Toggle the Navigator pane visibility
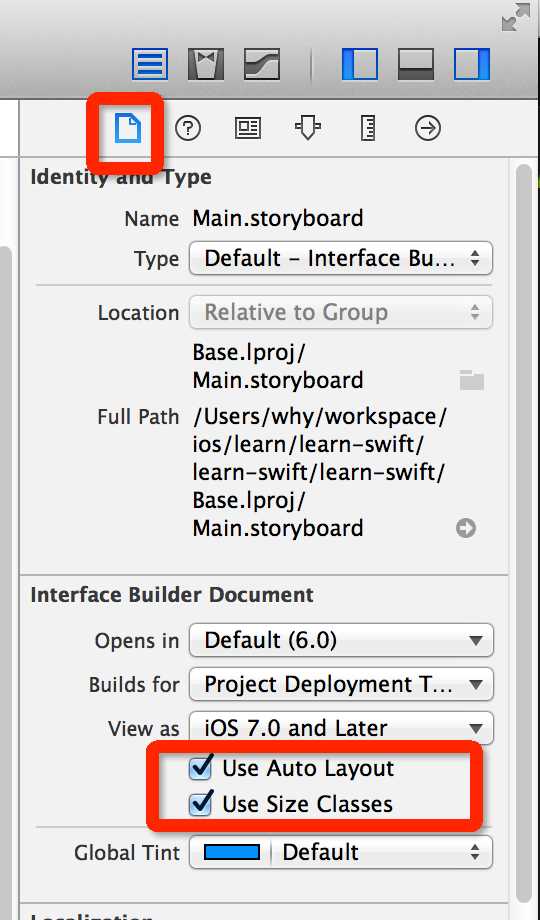The height and width of the screenshot is (920, 540). point(360,63)
